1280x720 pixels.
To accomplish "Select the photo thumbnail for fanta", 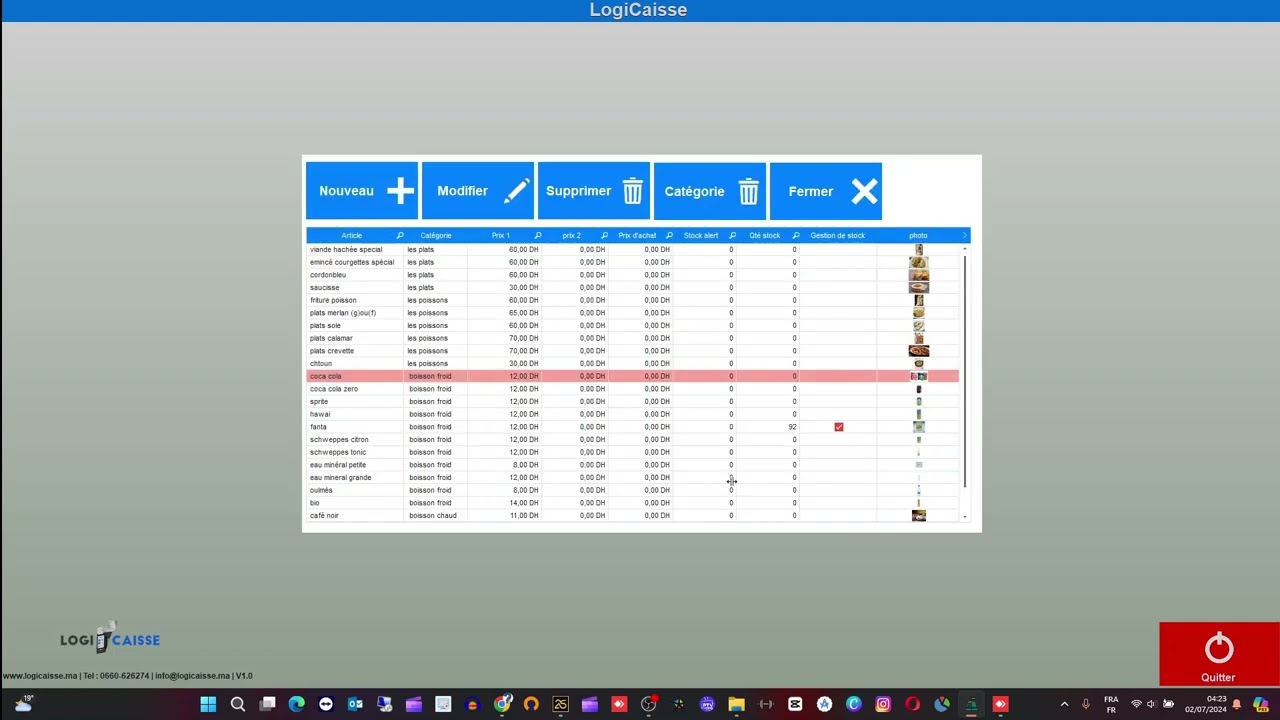I will (919, 427).
